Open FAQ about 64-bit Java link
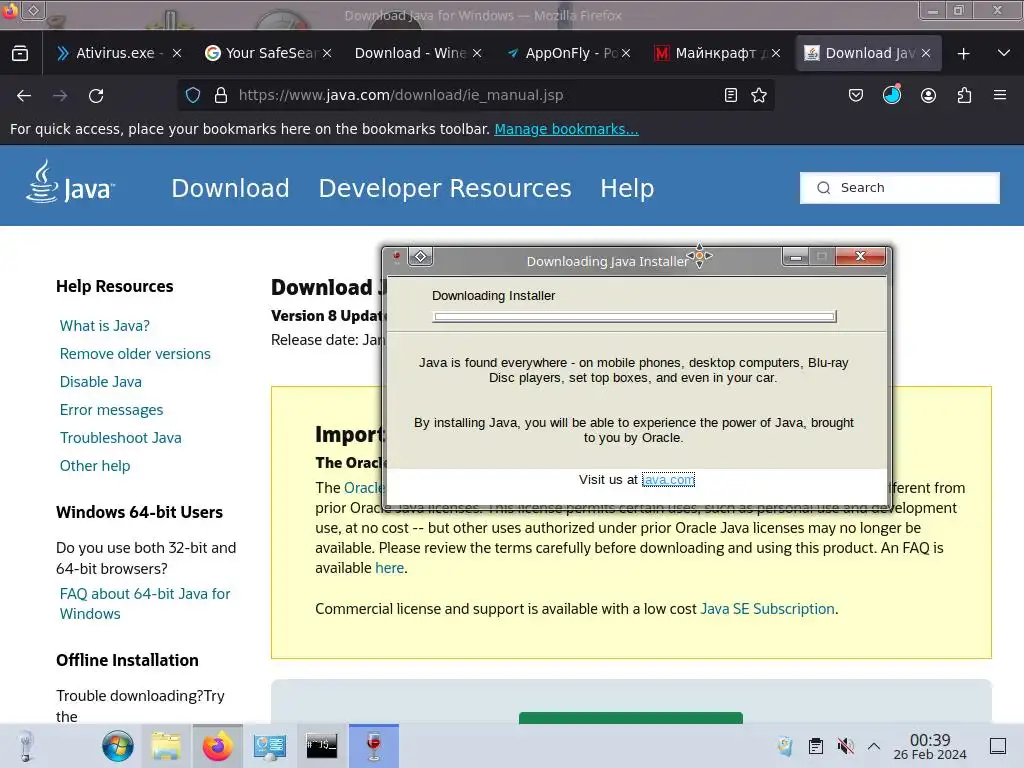 coord(145,603)
